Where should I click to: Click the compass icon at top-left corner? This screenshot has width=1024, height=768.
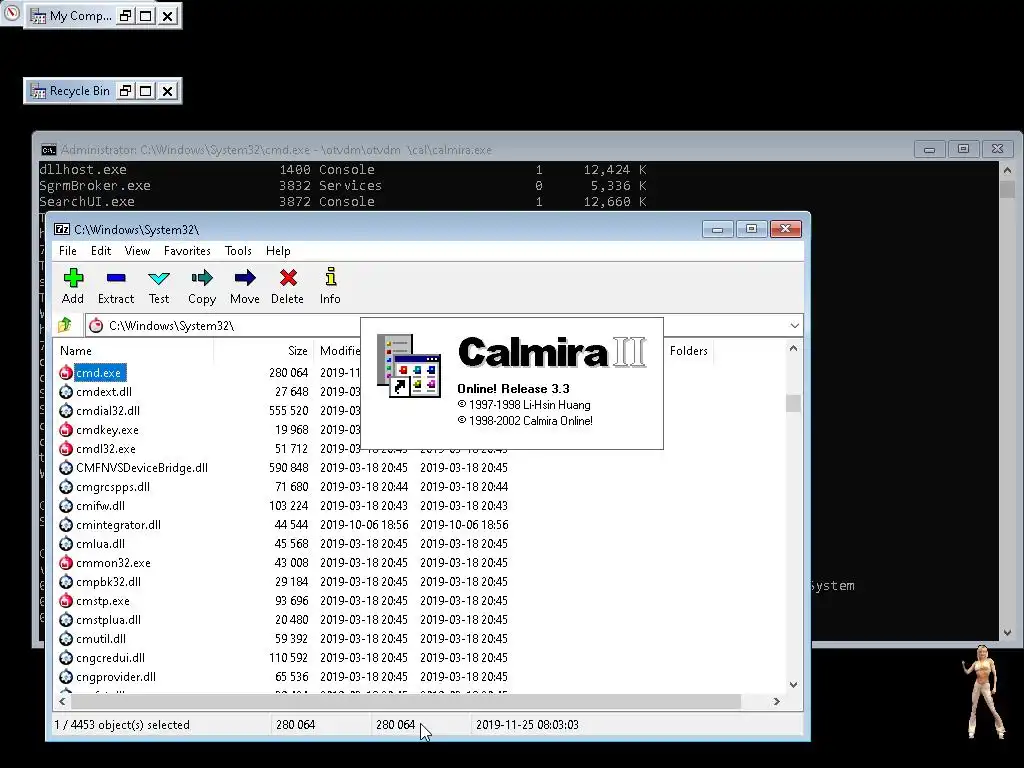[11, 12]
